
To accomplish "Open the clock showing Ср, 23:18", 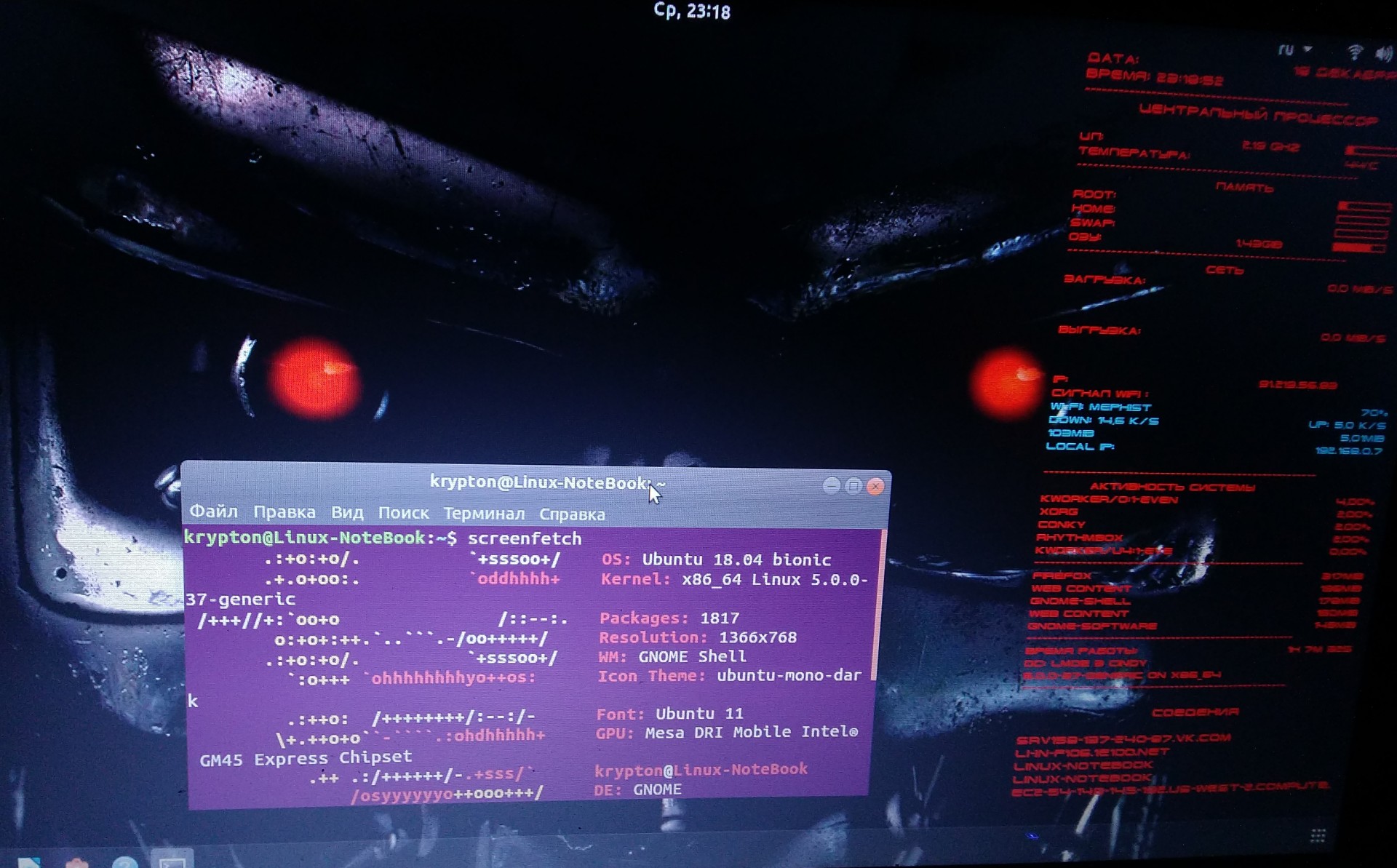I will click(692, 10).
